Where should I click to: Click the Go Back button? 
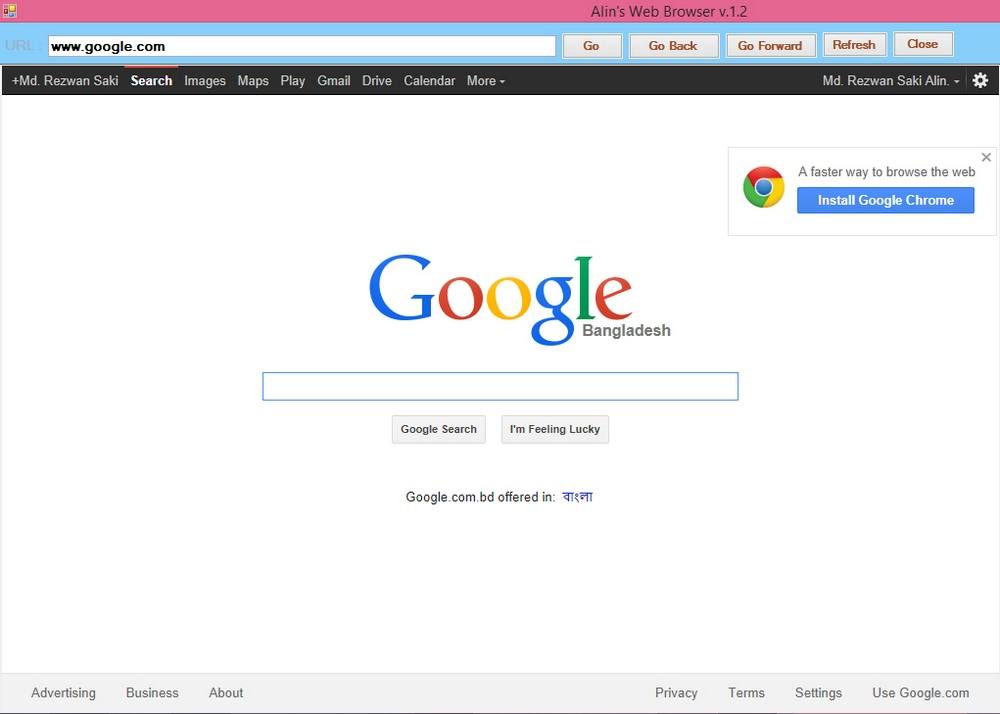coord(673,46)
